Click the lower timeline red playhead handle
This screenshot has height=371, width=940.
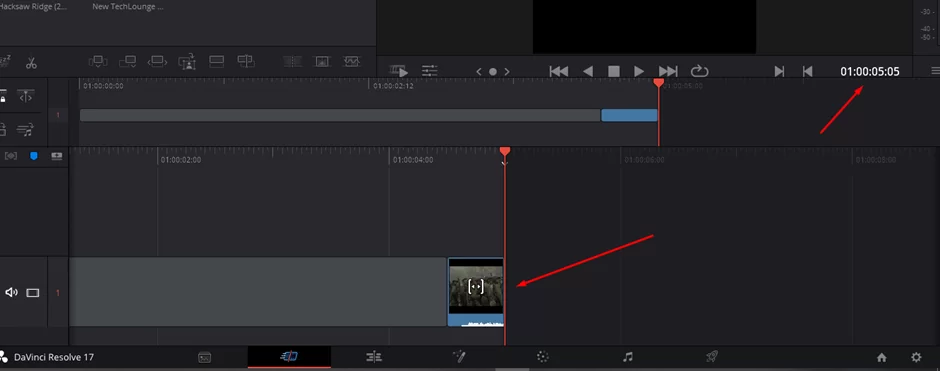coord(505,151)
